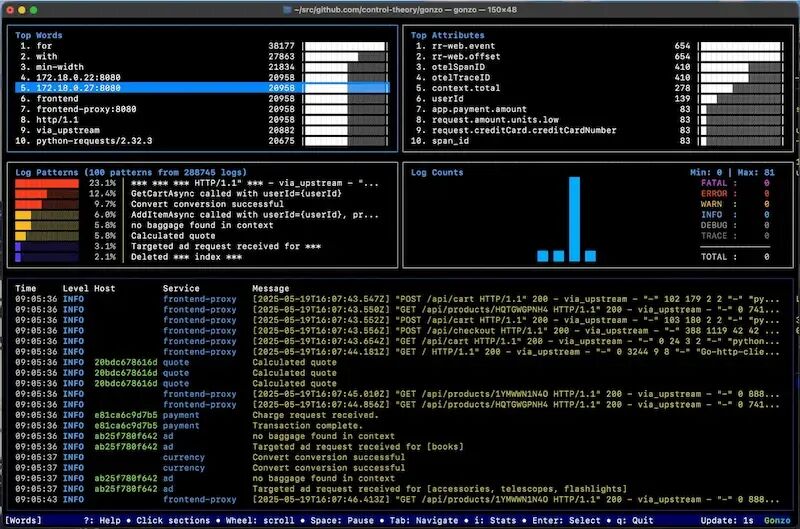Select the 172.18.0.22:8080 word row
Viewport: 800px width, 529px height.
tap(202, 78)
